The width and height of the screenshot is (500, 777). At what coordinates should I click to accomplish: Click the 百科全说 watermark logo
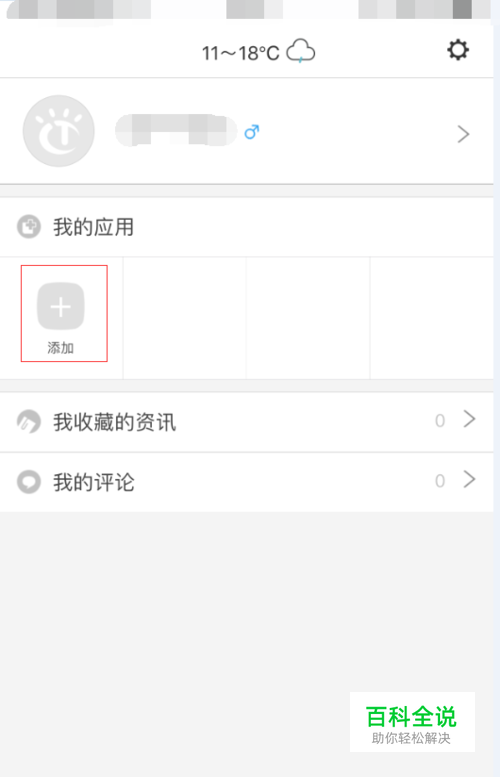412,722
